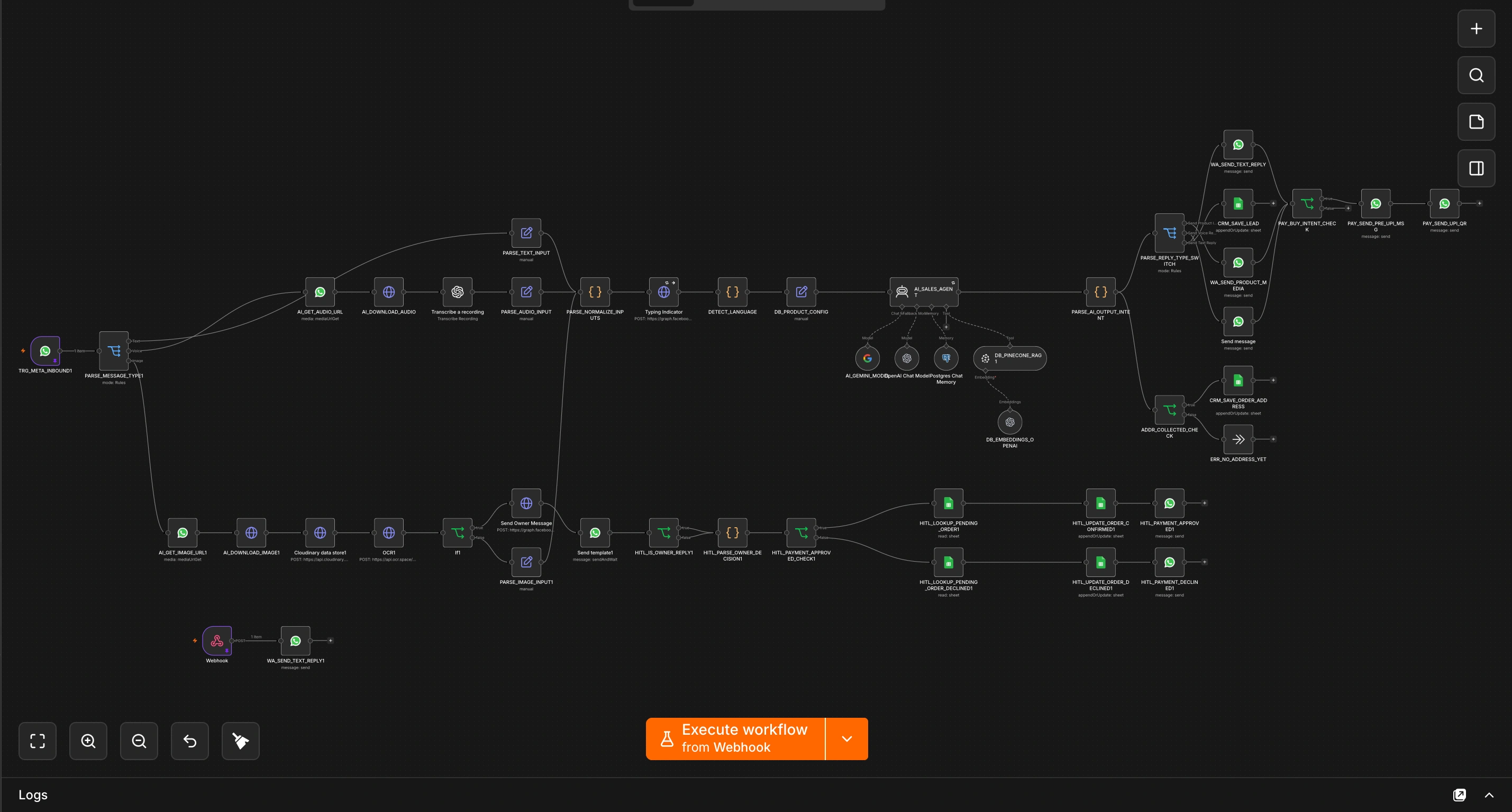The image size is (1512, 812).
Task: Click the TRG_META_INBOUND1 WhatsApp trigger node
Action: coord(45,351)
